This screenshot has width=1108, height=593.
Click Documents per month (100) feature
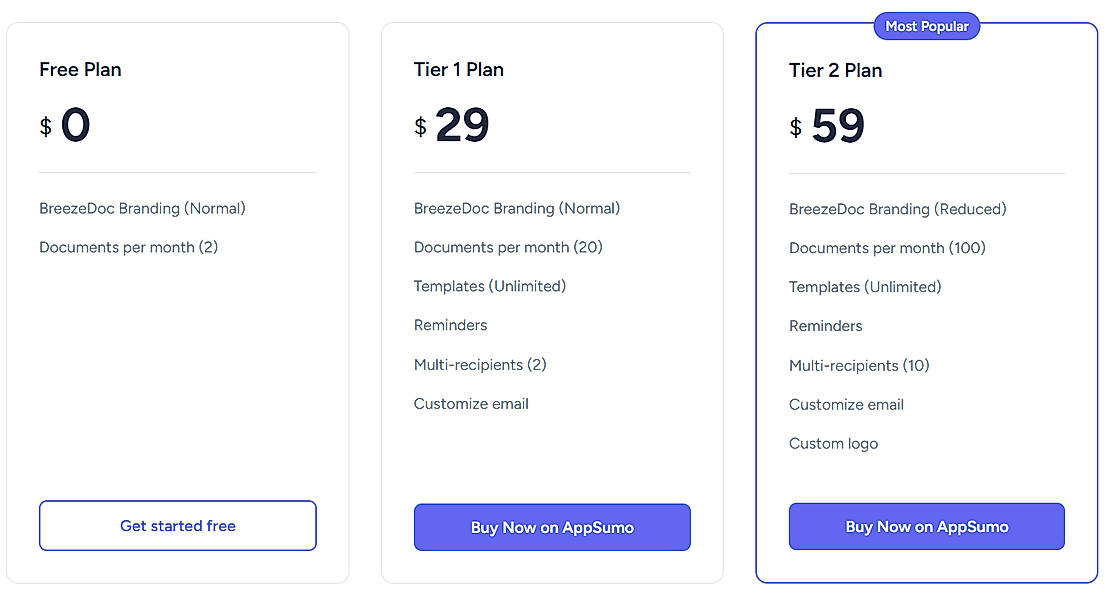pos(887,248)
